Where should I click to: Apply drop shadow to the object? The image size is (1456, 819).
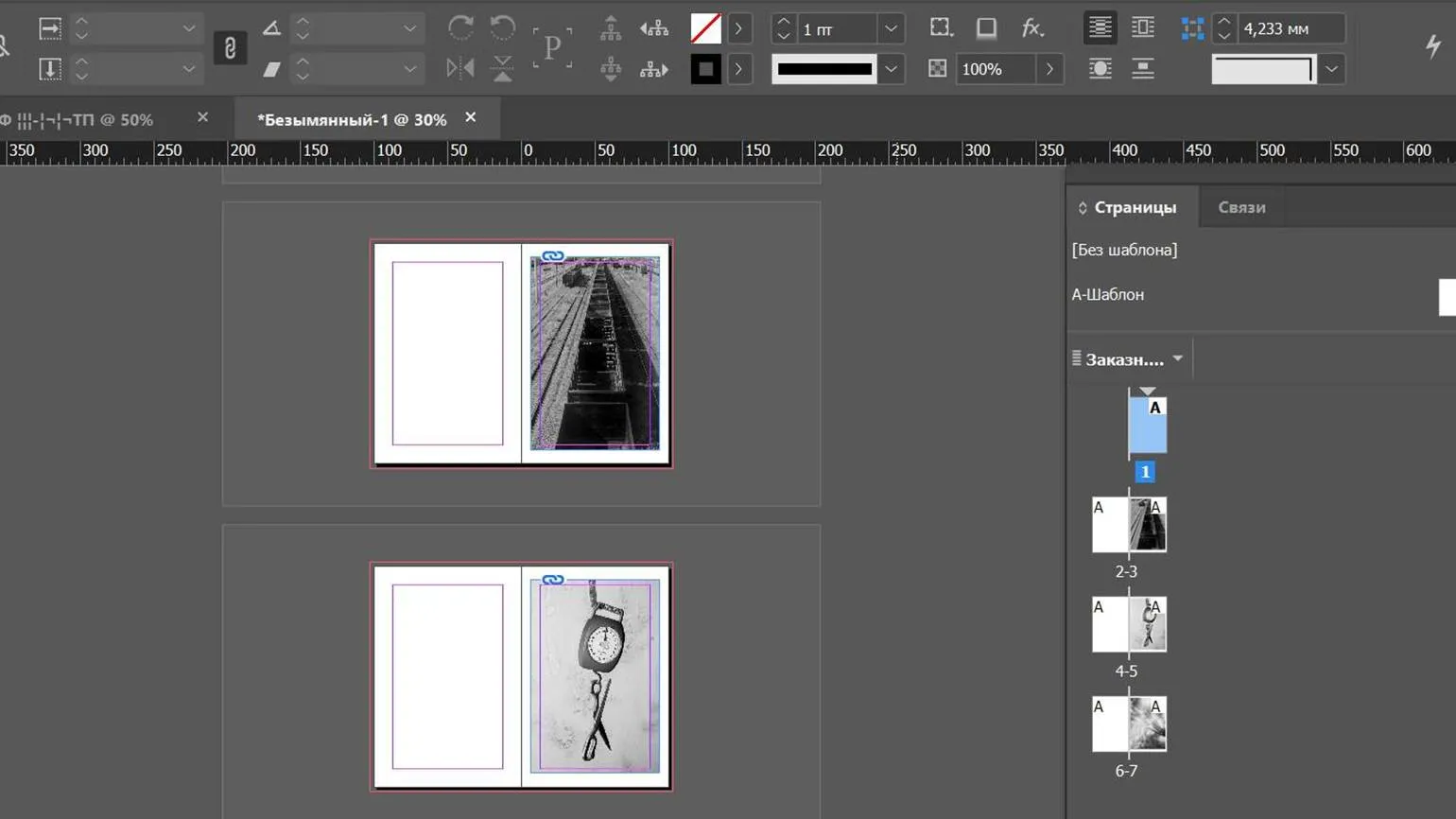[986, 28]
